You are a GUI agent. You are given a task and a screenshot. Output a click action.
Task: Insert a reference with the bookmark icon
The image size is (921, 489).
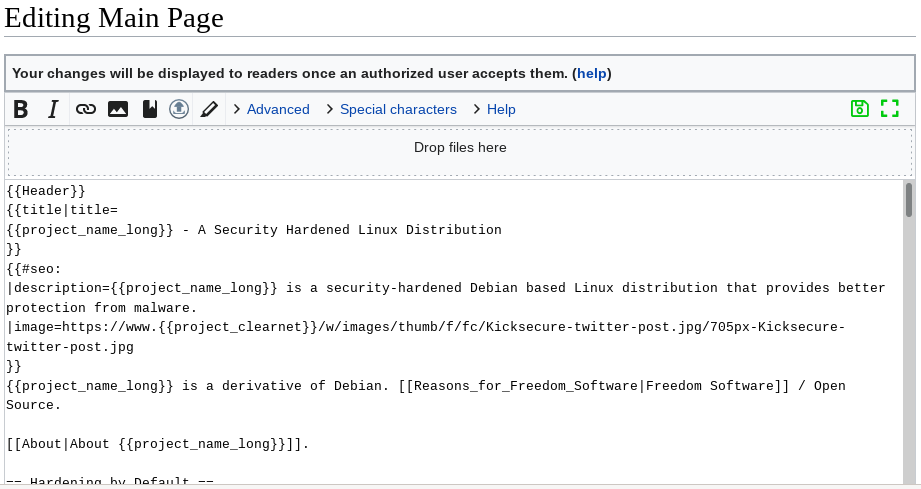click(149, 109)
